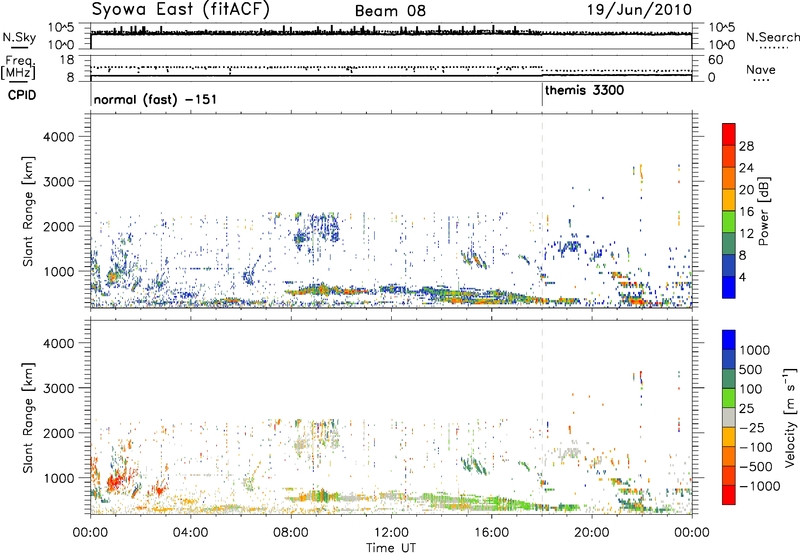Click the 'Nave' legend label
800x554 pixels.
pos(761,69)
